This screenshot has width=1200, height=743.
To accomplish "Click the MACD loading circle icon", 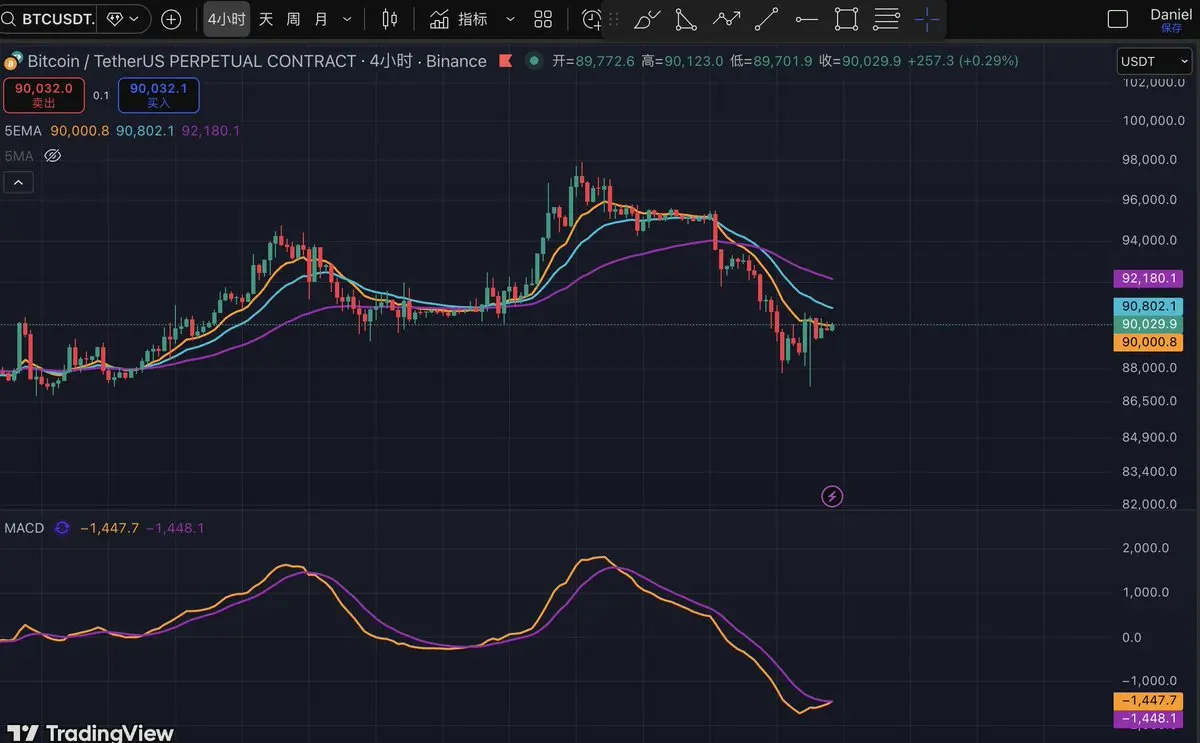I will [x=62, y=528].
